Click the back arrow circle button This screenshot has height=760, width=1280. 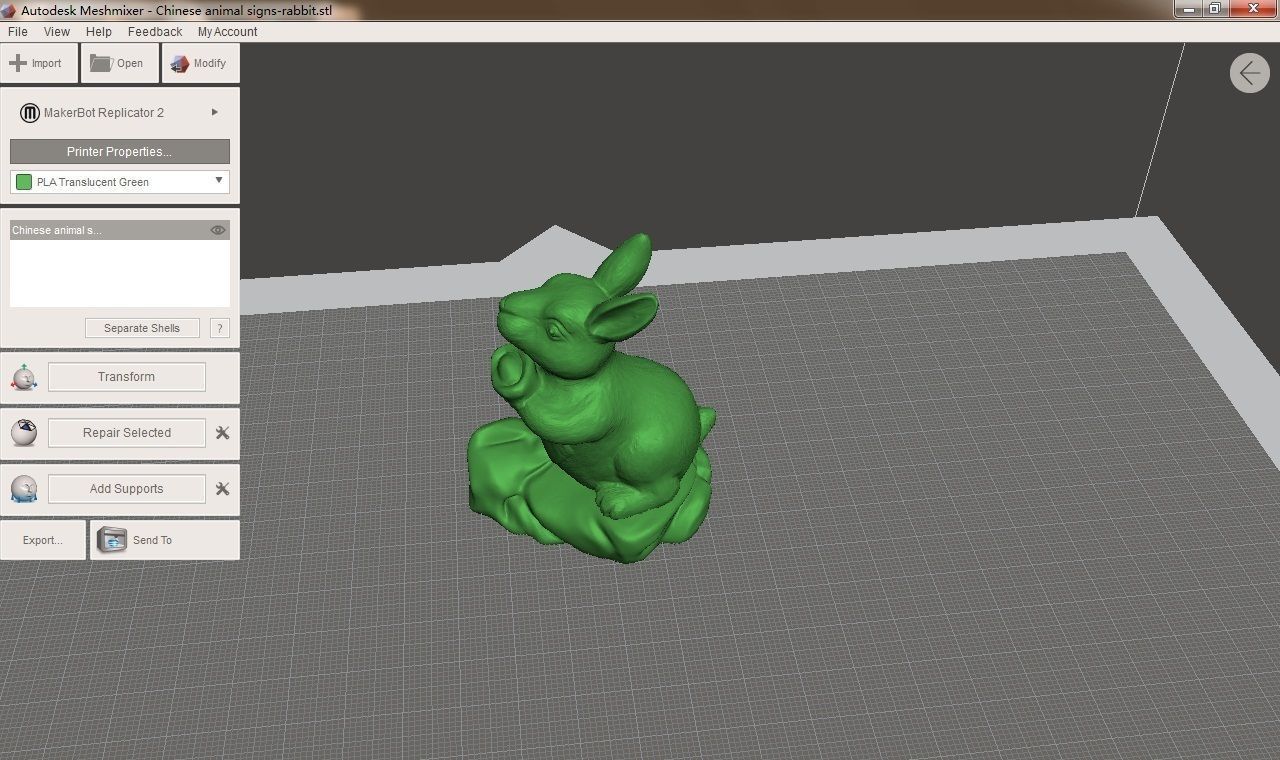[x=1250, y=73]
